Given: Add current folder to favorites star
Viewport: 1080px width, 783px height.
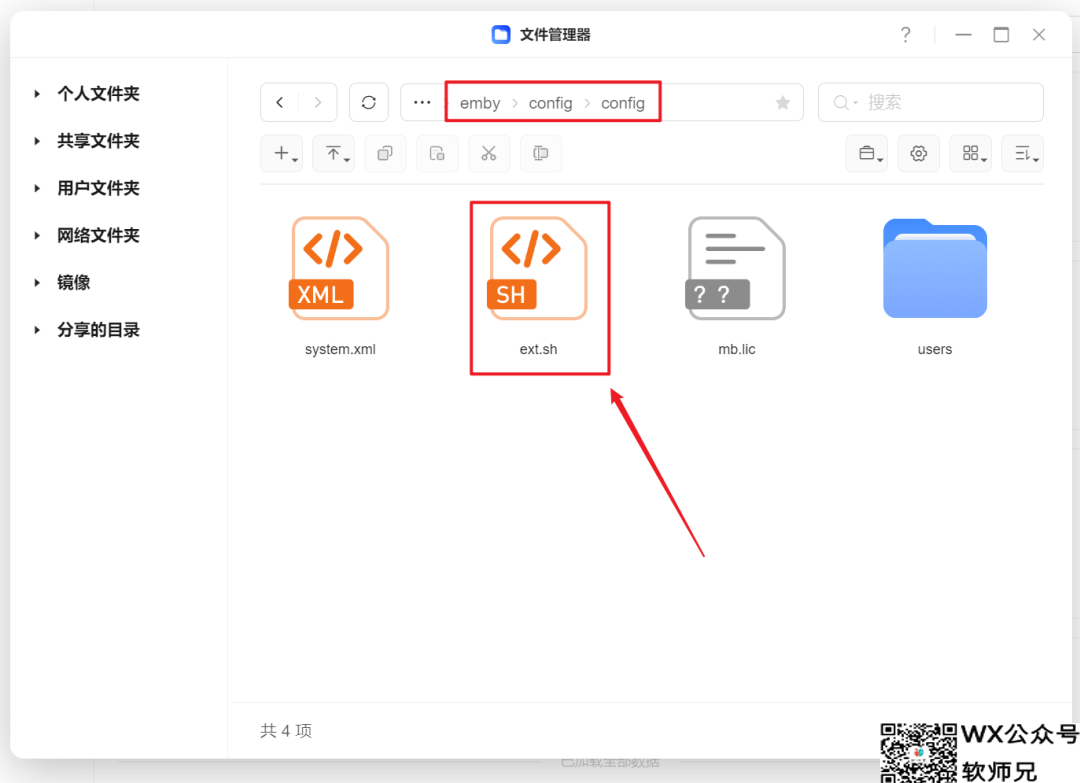Looking at the screenshot, I should [x=782, y=103].
